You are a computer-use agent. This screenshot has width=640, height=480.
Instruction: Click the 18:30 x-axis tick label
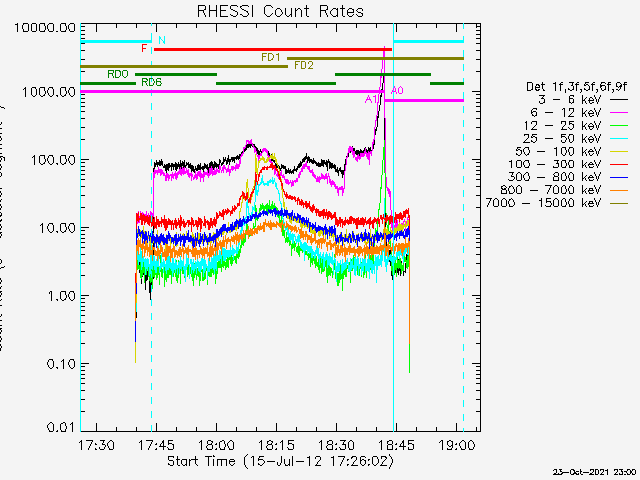[x=336, y=445]
